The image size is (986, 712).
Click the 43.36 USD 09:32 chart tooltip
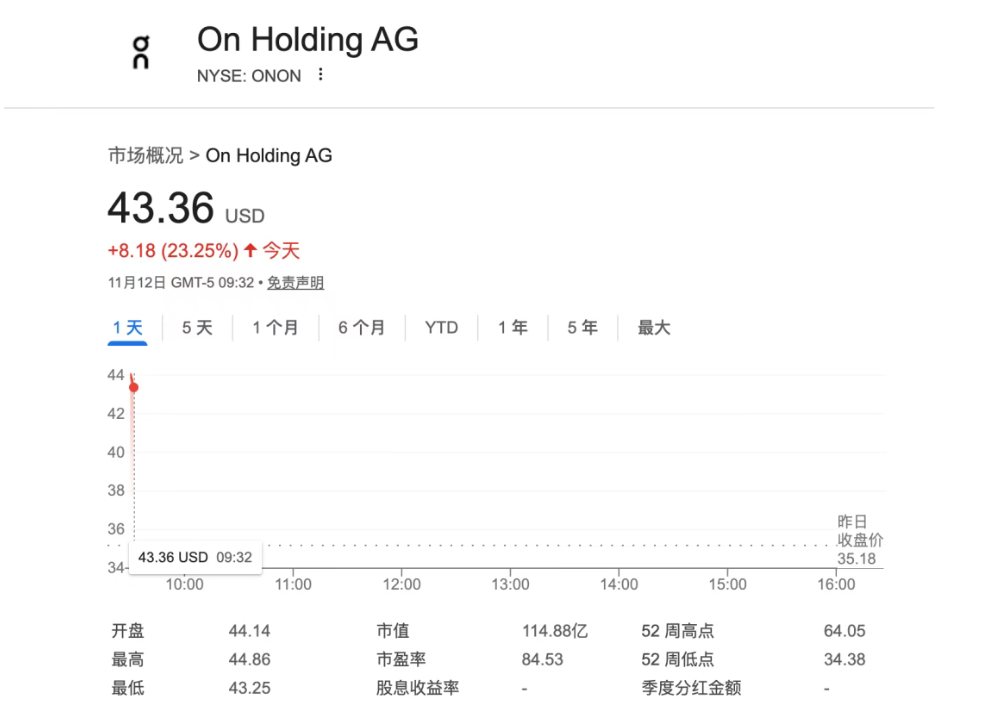(195, 557)
